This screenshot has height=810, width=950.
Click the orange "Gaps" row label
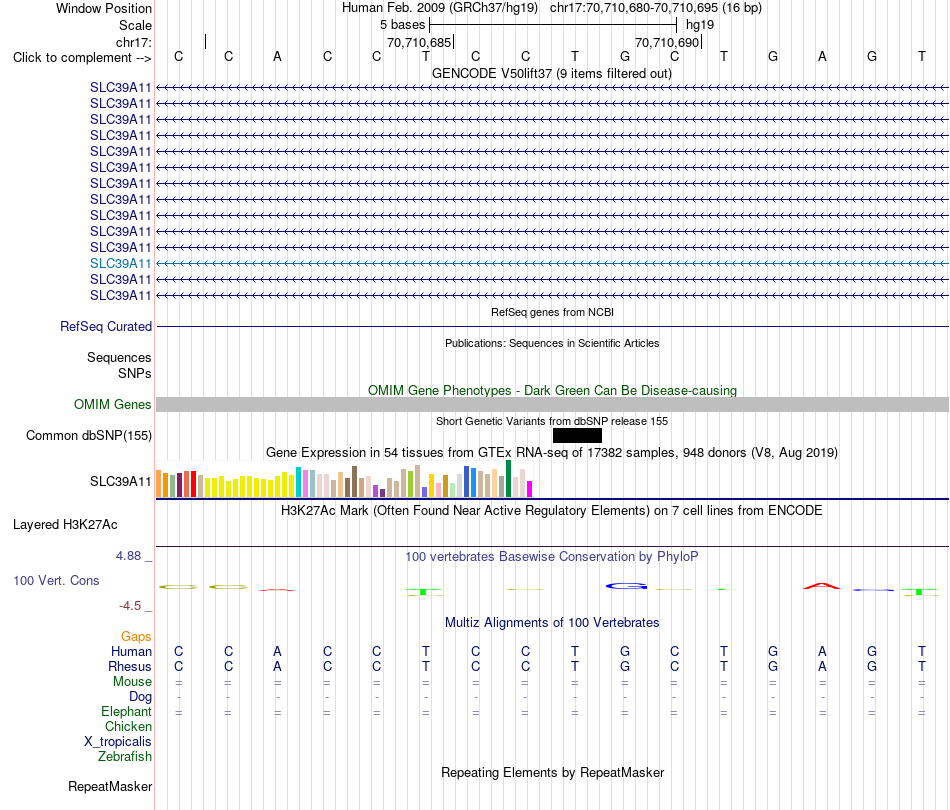[x=136, y=636]
